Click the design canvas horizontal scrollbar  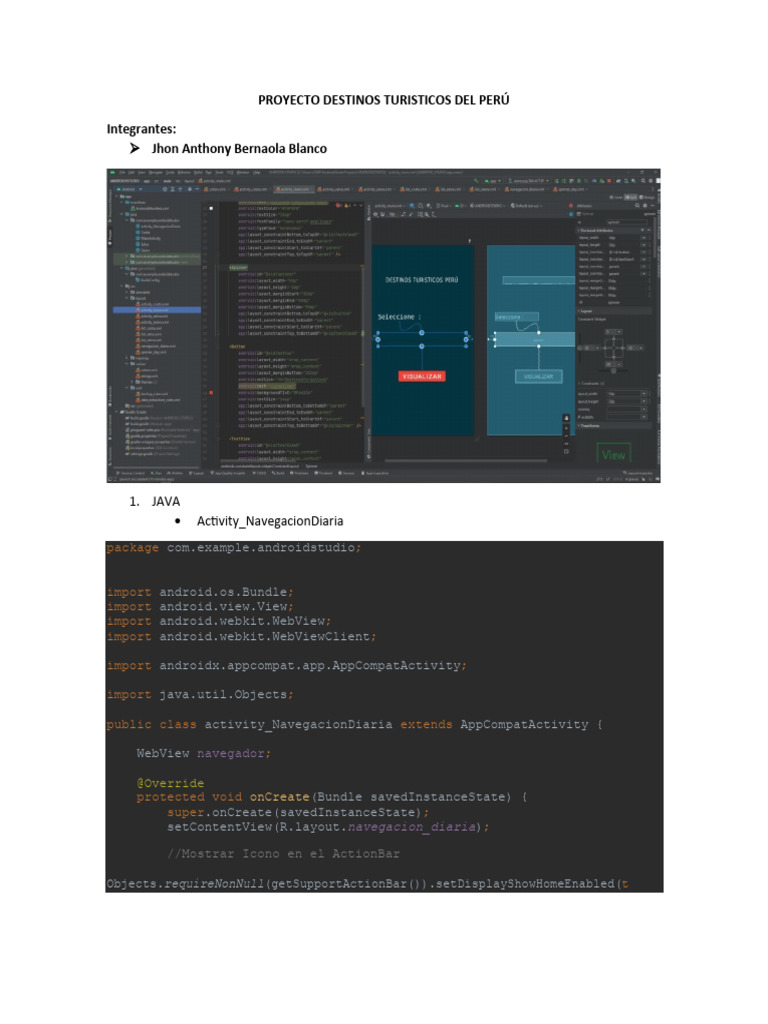(466, 461)
